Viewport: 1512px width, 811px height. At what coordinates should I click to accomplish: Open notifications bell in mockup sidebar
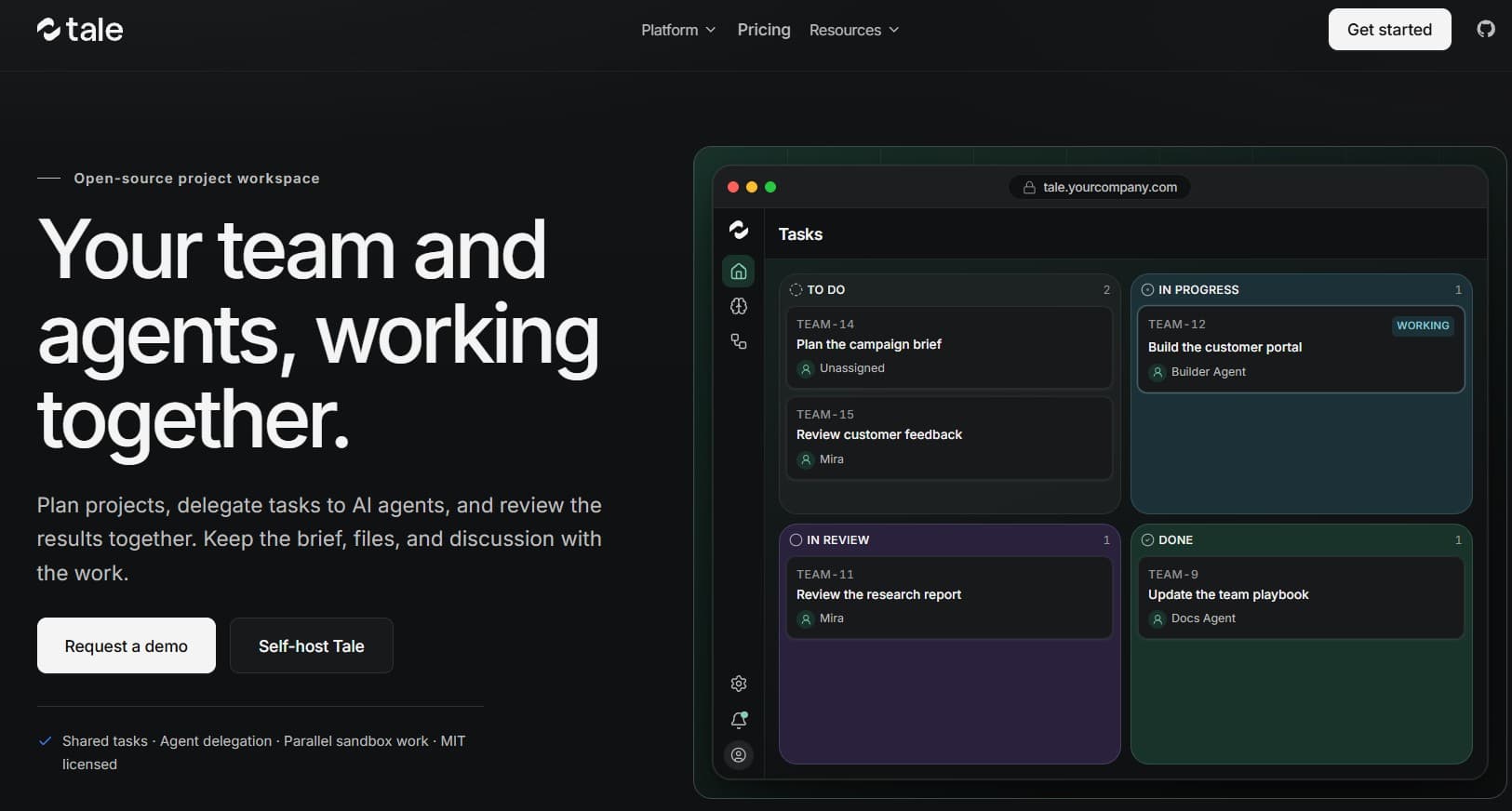739,720
